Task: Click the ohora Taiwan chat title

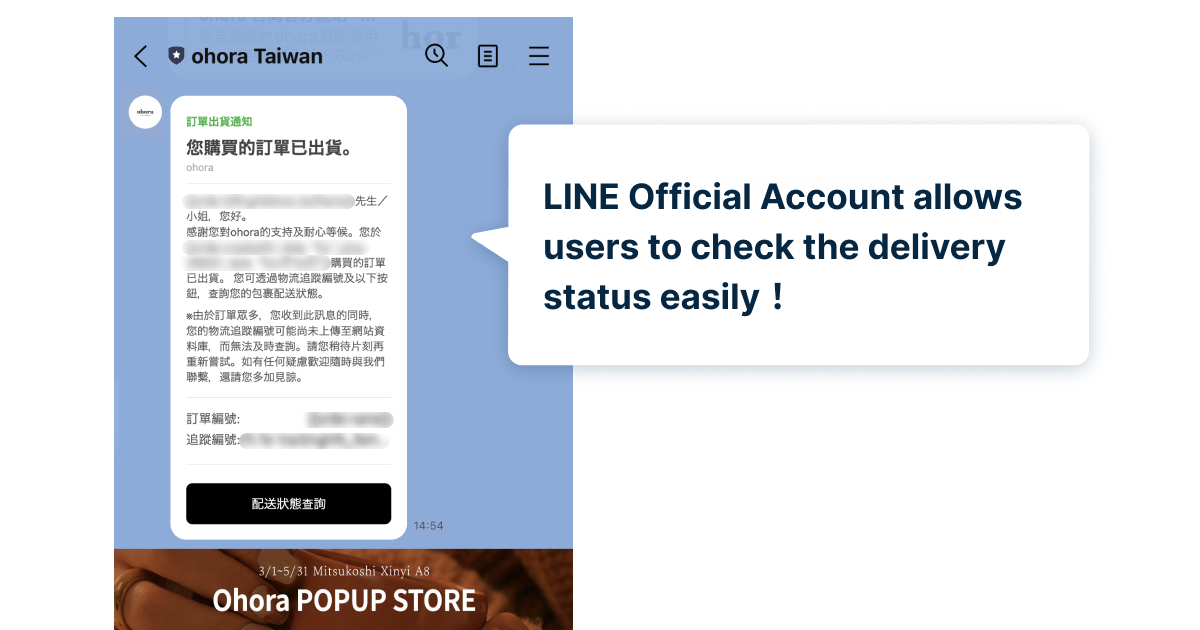Action: (x=257, y=56)
